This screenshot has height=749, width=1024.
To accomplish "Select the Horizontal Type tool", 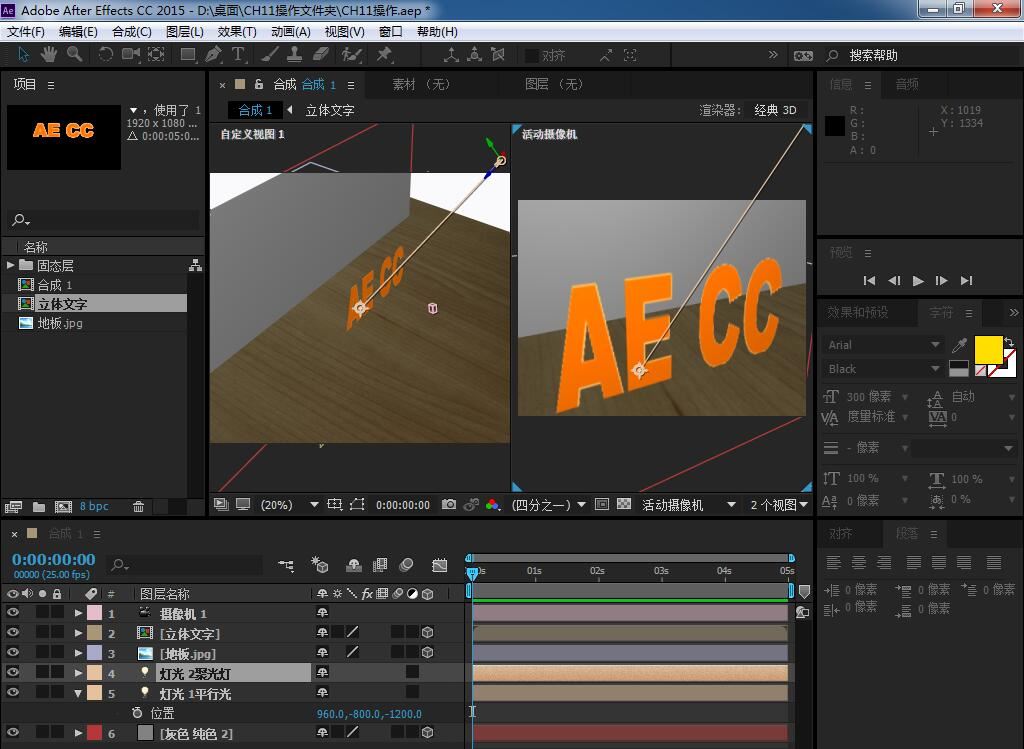I will pos(239,55).
